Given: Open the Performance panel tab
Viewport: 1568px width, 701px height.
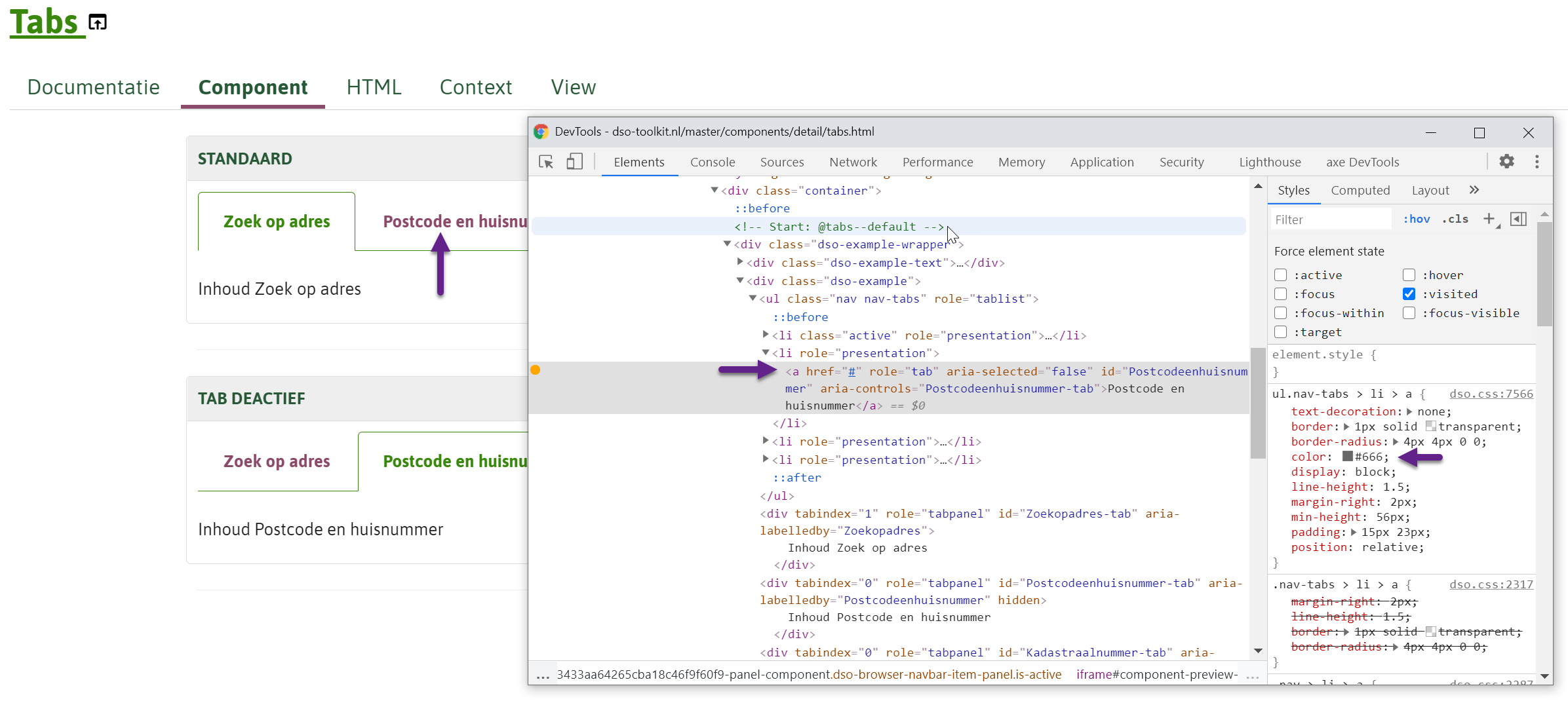Looking at the screenshot, I should [937, 162].
